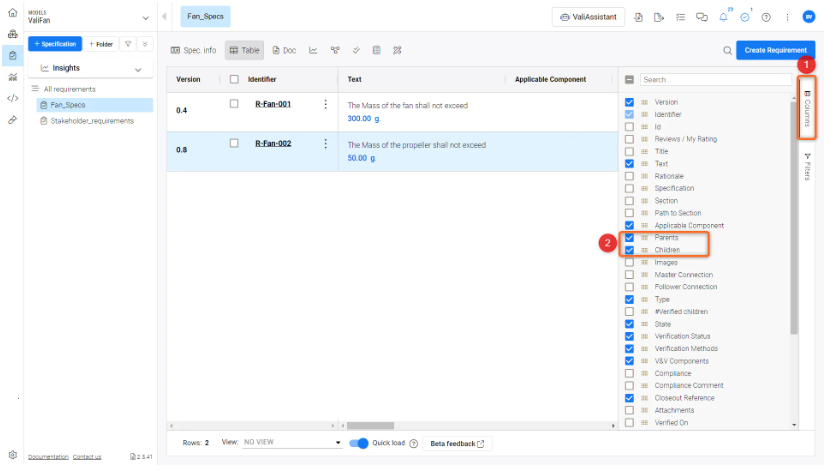835x473 pixels.
Task: Check the Title column checkbox
Action: (x=629, y=151)
